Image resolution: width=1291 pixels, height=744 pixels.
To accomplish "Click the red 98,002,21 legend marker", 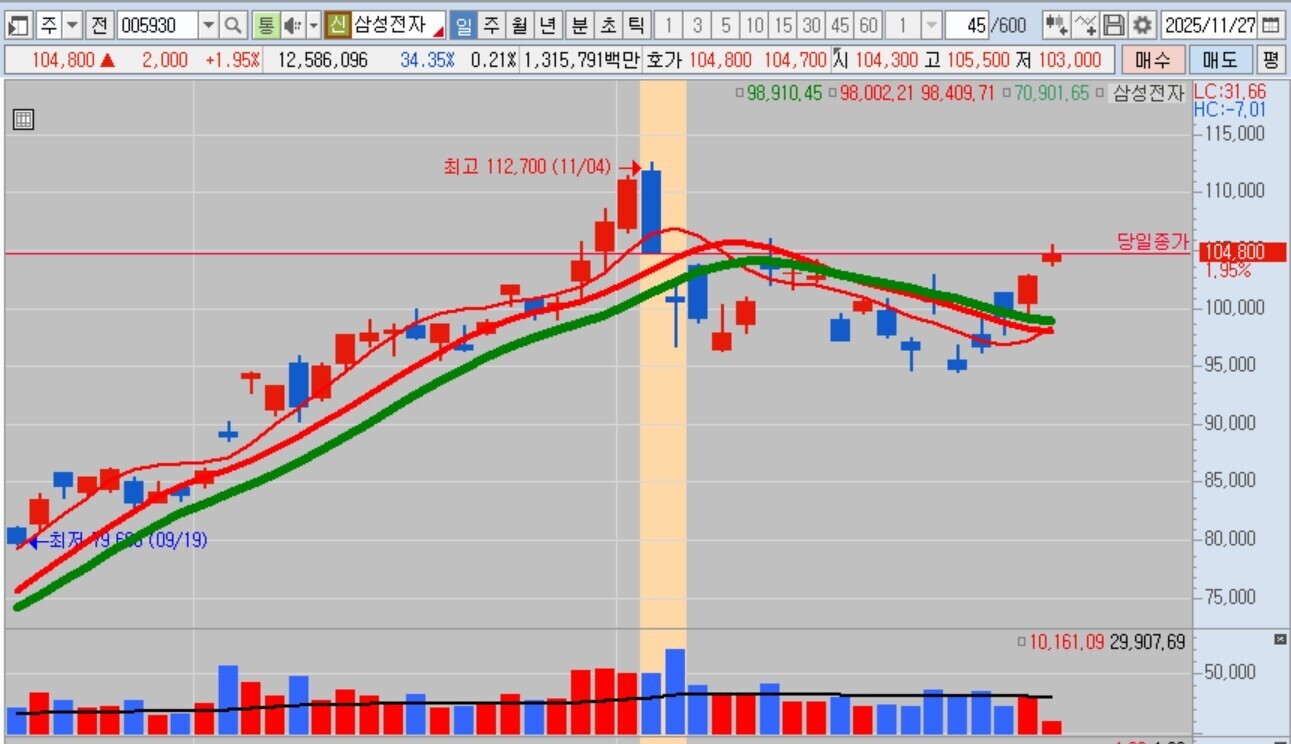I will pos(833,93).
